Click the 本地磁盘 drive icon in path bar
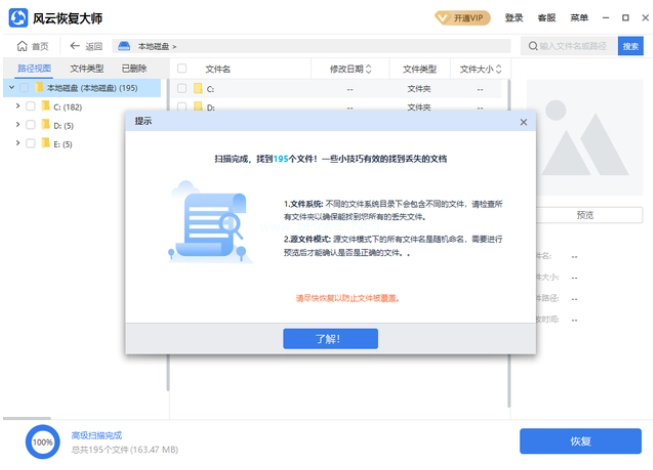The height and width of the screenshot is (470, 653). coord(123,46)
